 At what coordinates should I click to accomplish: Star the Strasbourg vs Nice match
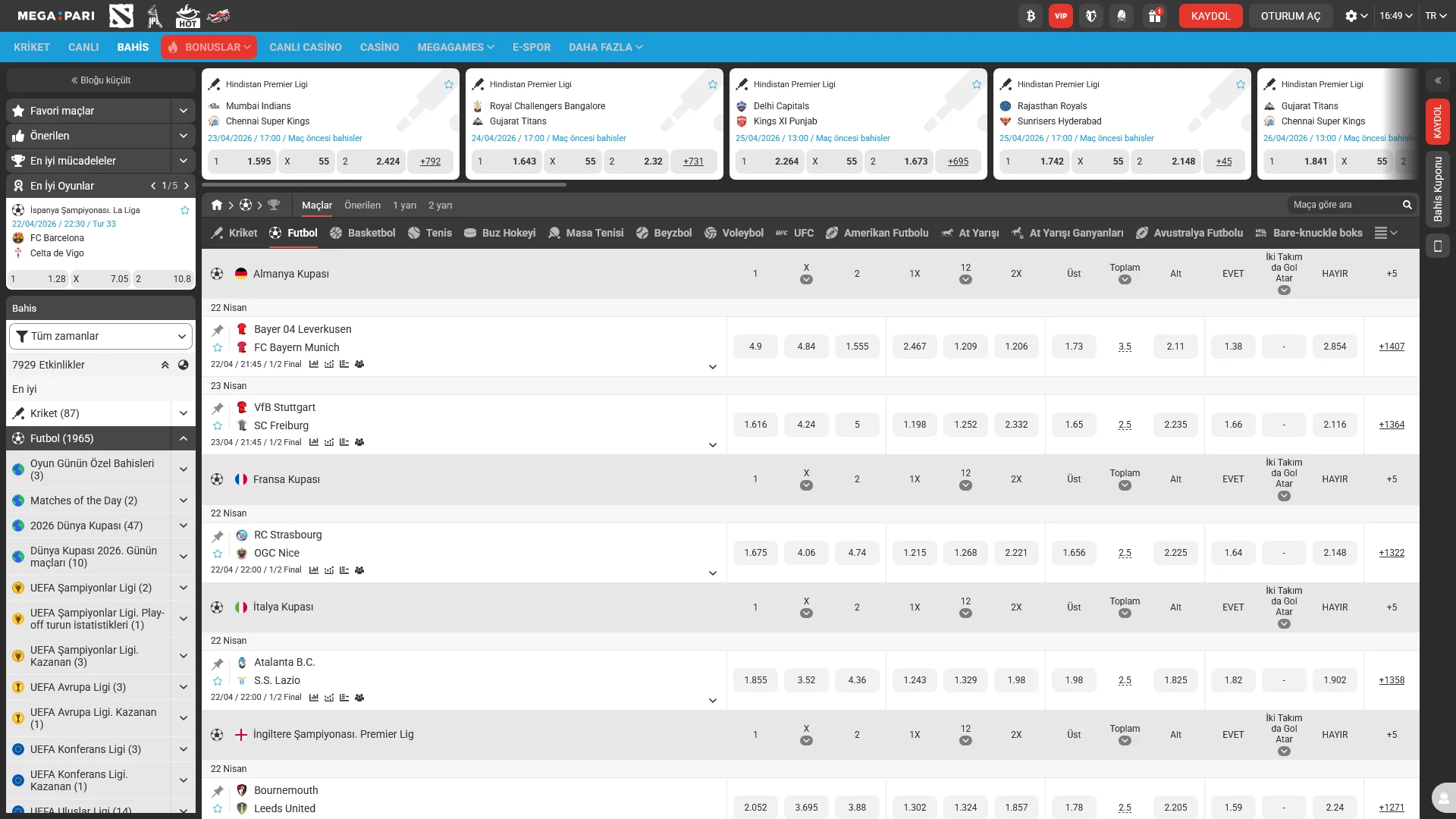pyautogui.click(x=218, y=553)
